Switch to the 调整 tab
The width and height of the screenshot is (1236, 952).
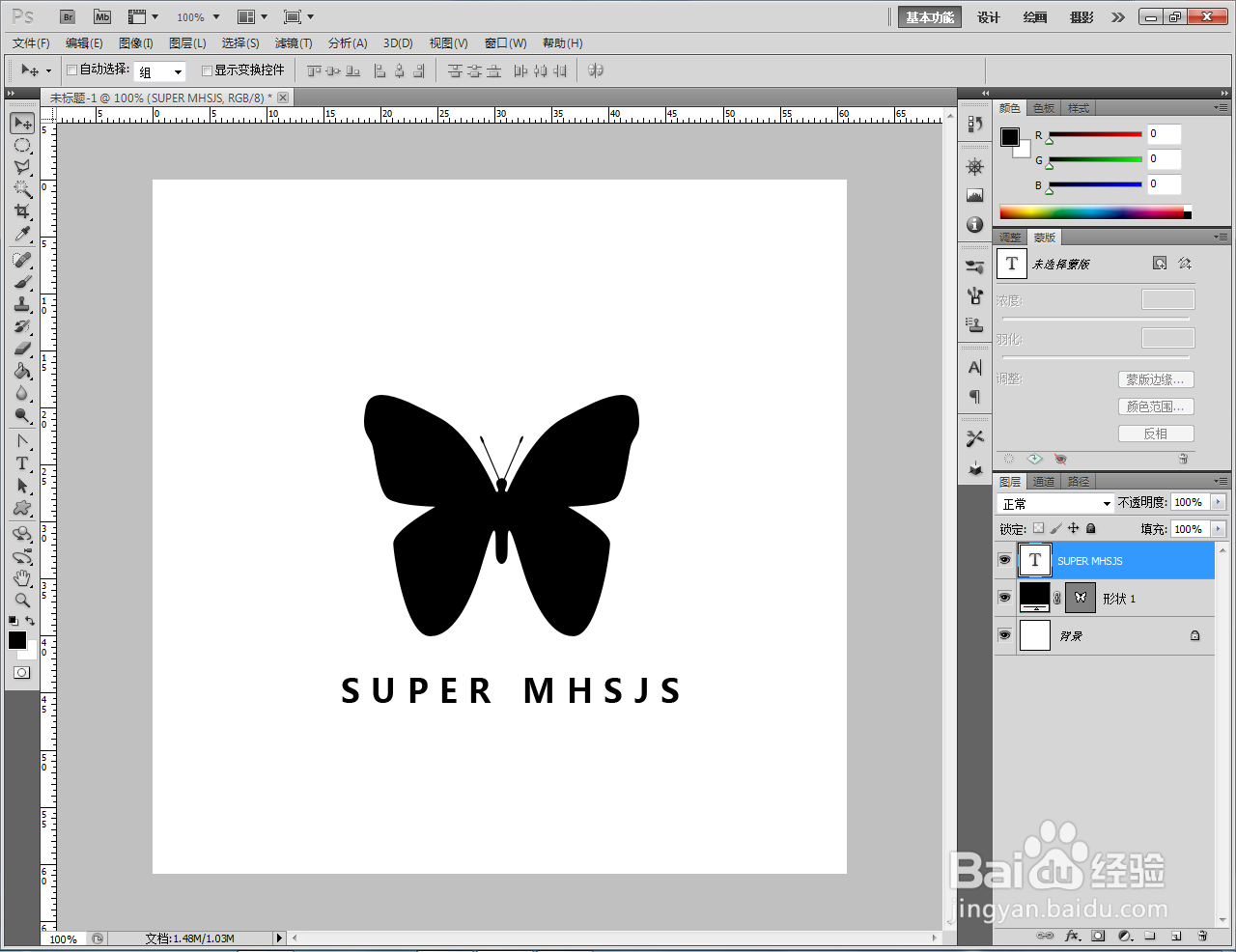[1010, 238]
